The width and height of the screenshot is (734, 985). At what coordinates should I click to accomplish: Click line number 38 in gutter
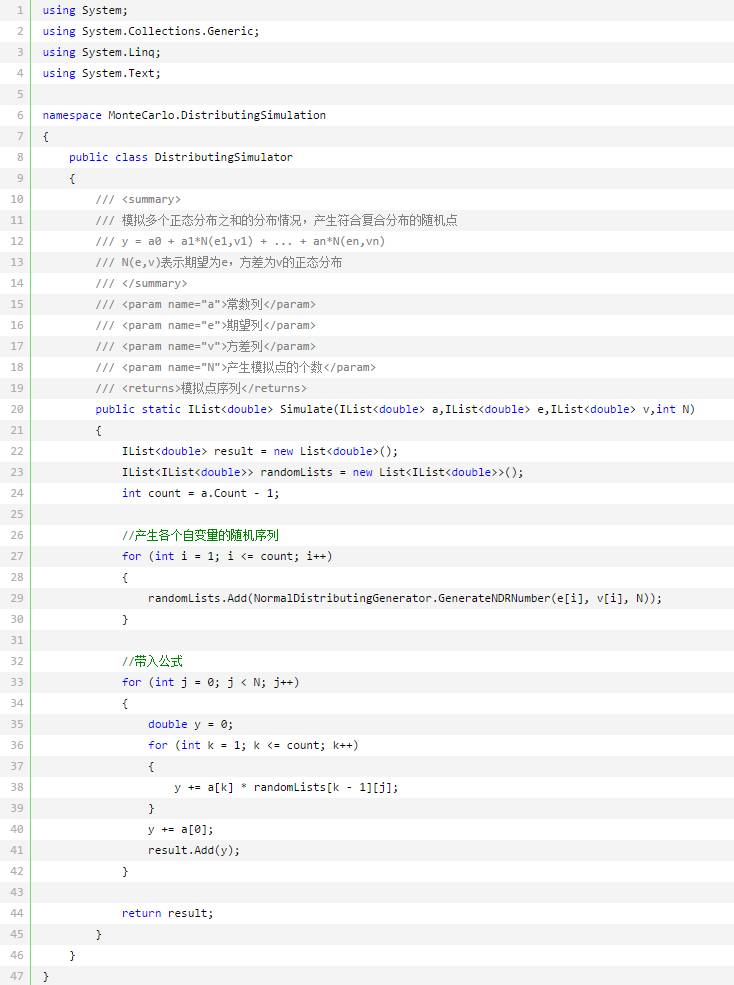tap(17, 787)
